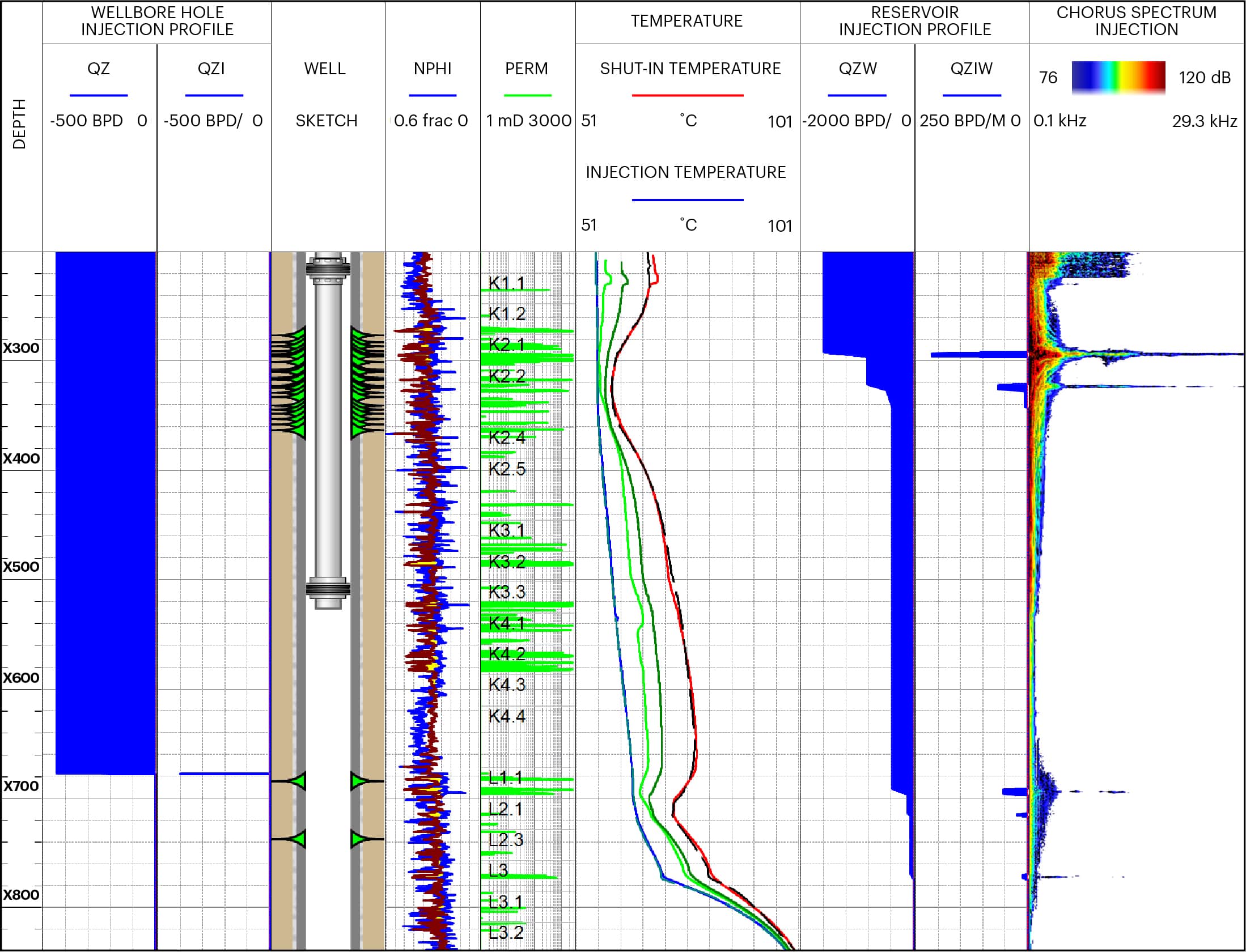Click the QZI track header label
The image size is (1246, 952).
(x=211, y=69)
